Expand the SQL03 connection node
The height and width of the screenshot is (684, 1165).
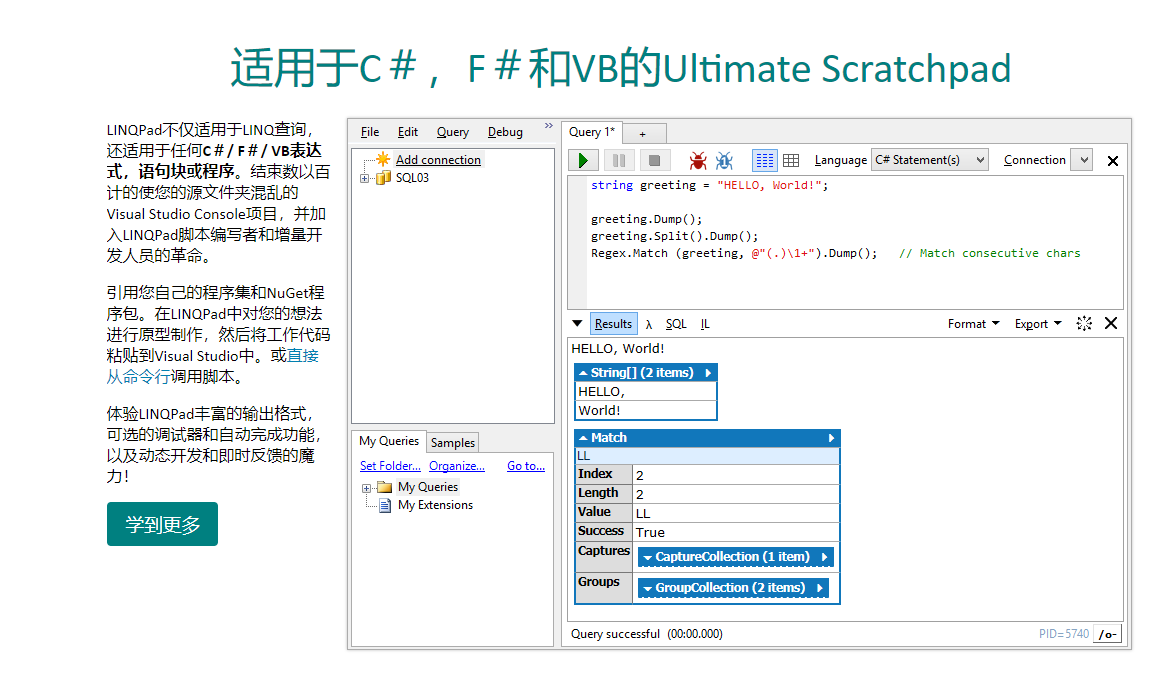pos(364,178)
